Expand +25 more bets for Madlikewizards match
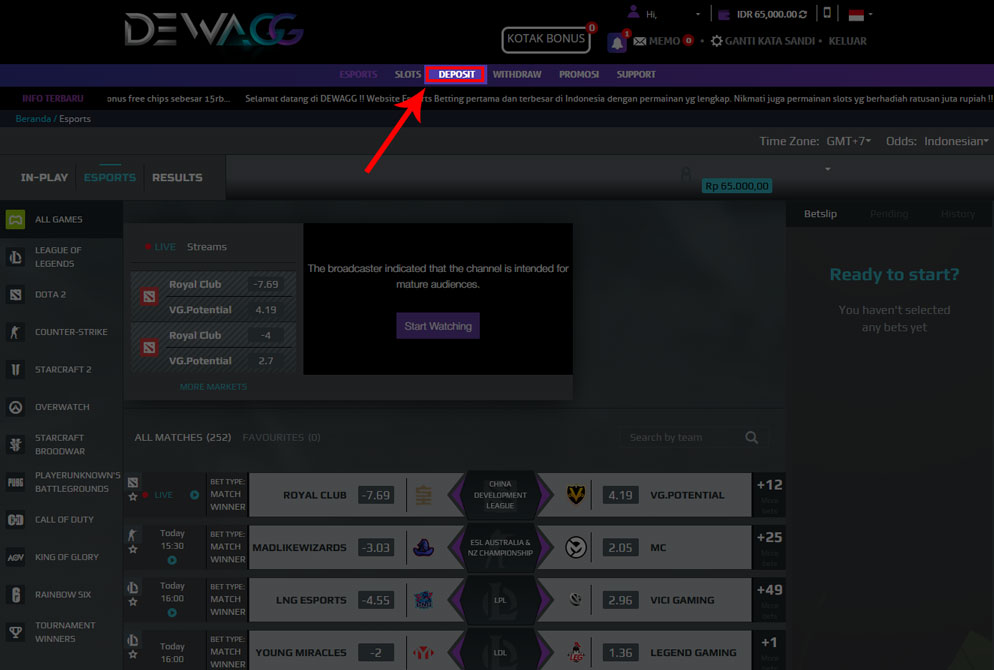Screen dimensions: 994x670 (x=769, y=548)
